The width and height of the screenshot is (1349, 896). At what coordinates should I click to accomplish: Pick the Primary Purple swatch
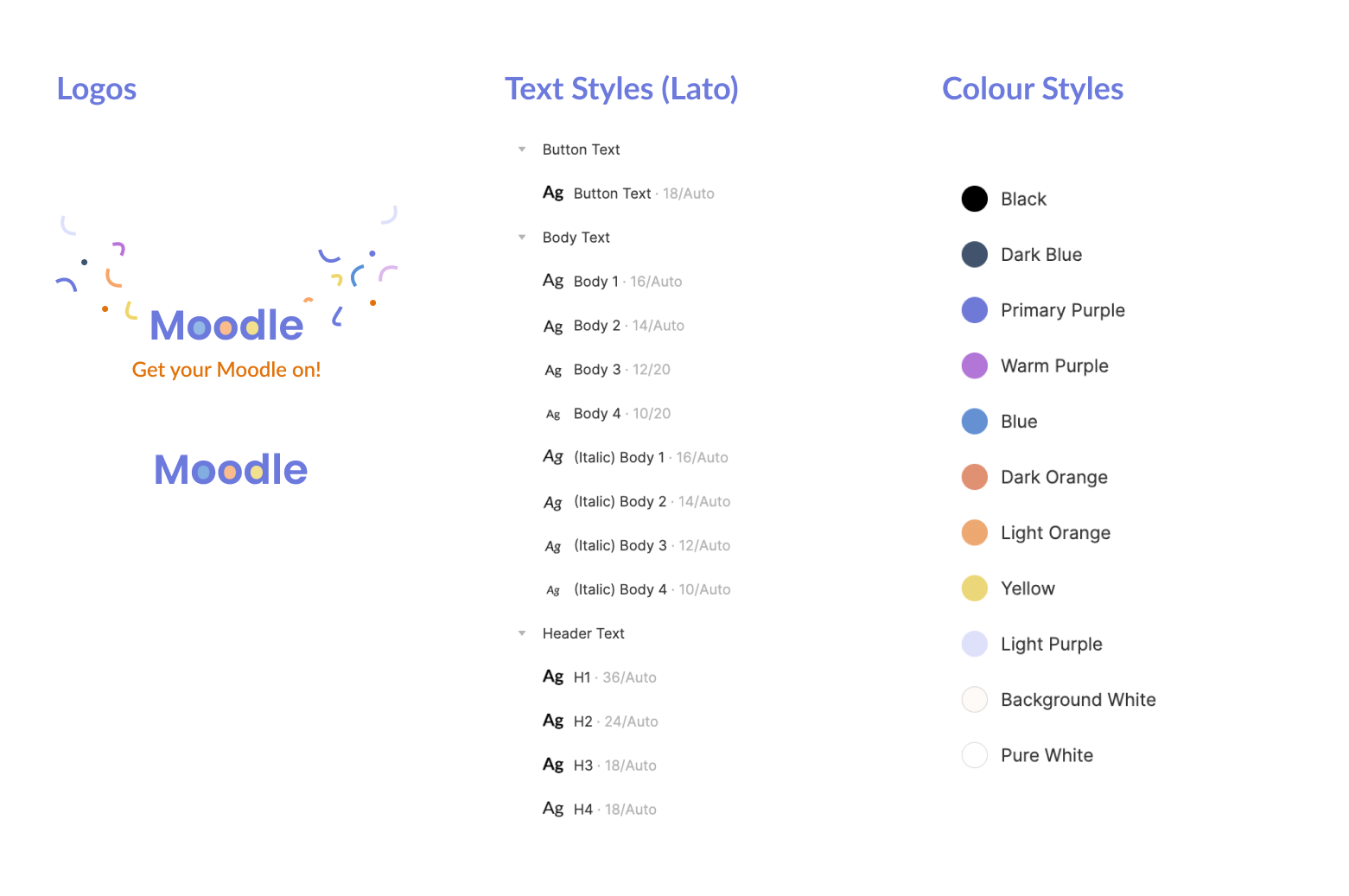[975, 310]
